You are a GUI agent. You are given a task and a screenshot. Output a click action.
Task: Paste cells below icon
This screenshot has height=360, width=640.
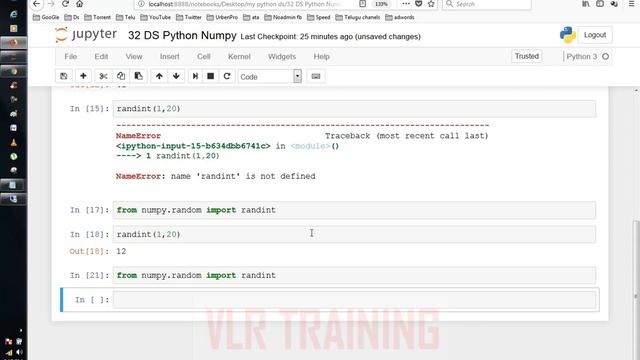(x=138, y=76)
